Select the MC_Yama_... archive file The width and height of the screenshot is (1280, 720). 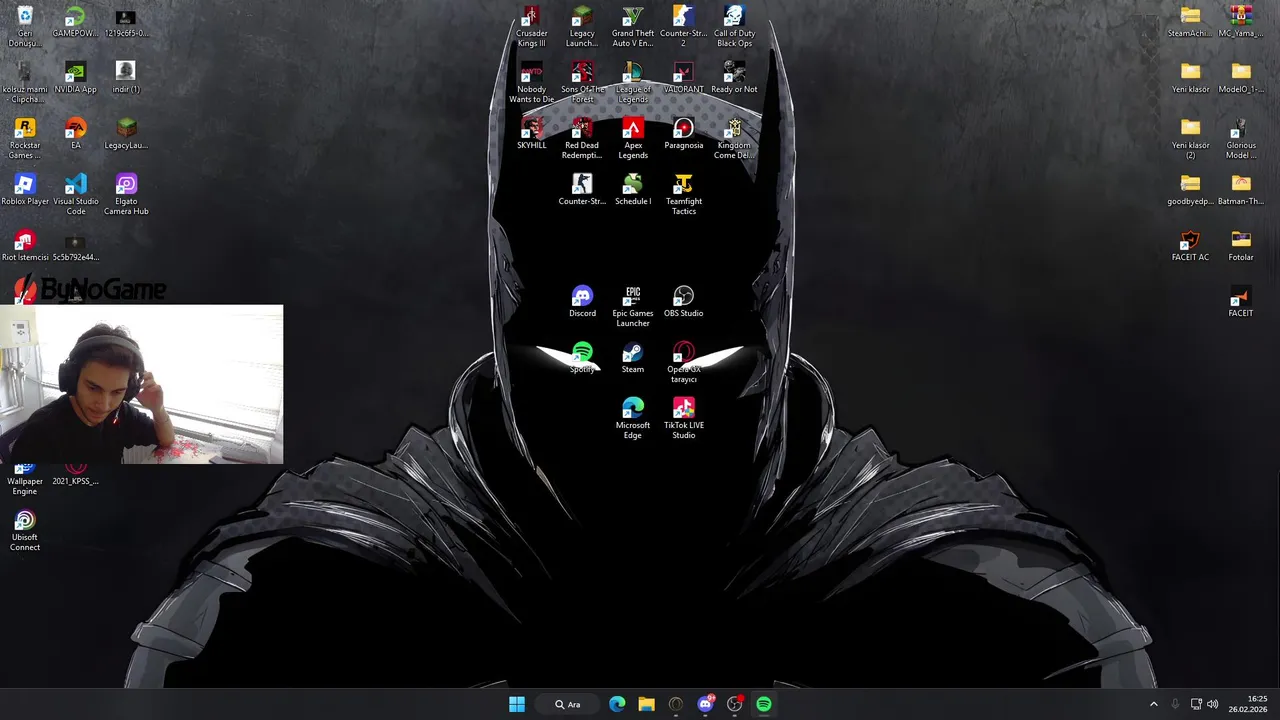(x=1241, y=22)
